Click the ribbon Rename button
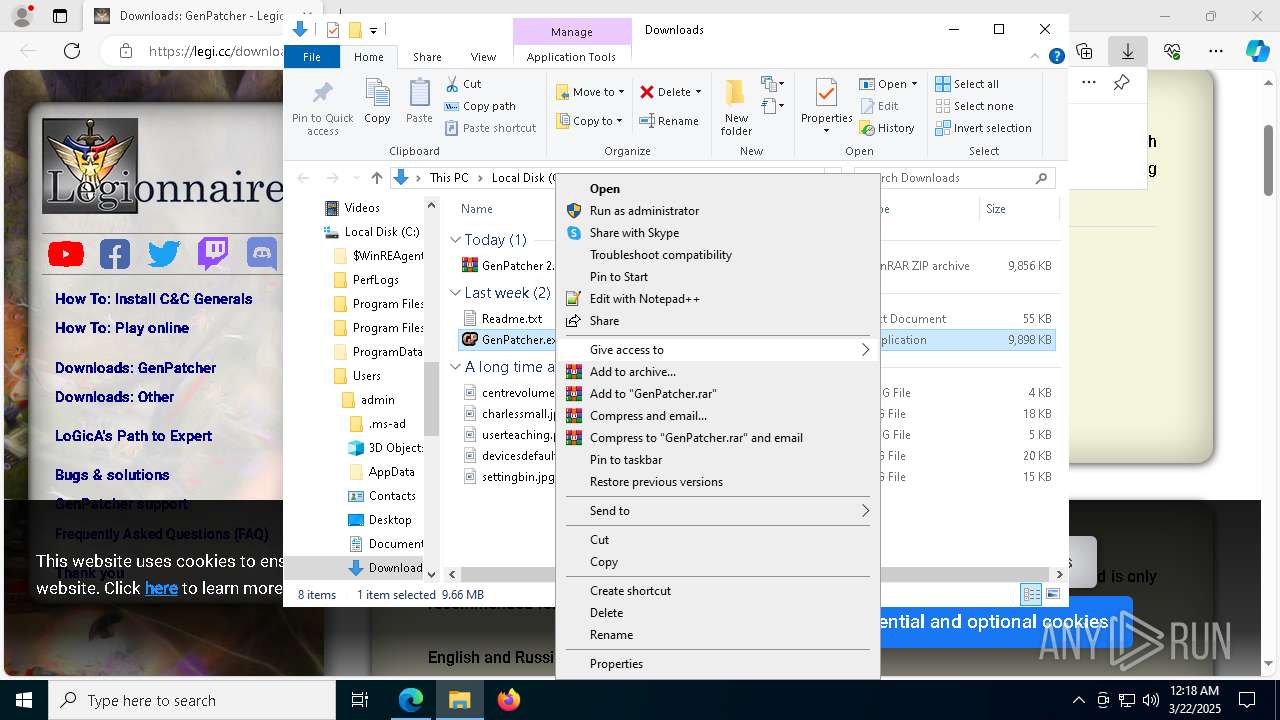This screenshot has width=1280, height=720. click(x=669, y=121)
